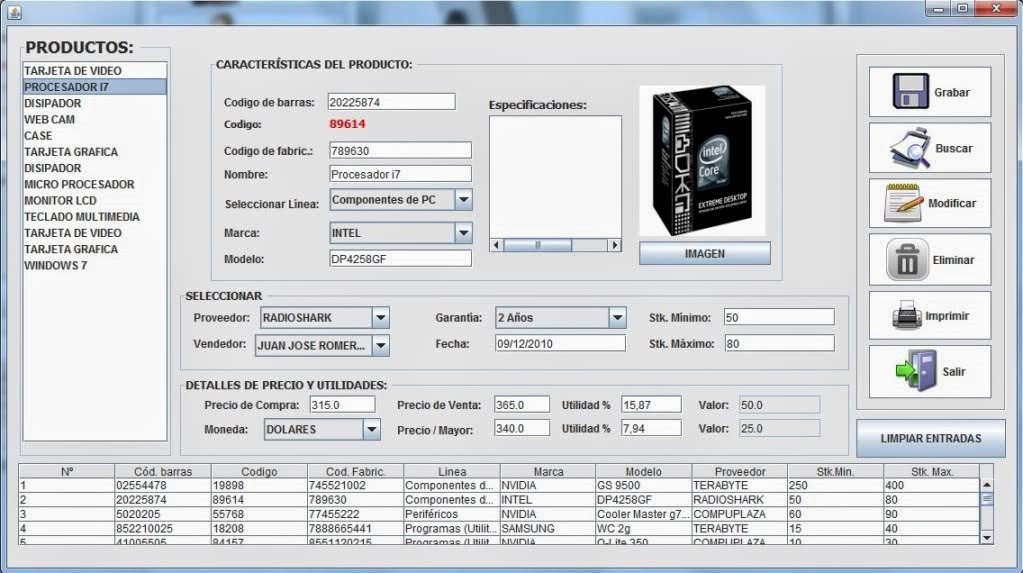Viewport: 1023px width, 573px height.
Task: Click the door arrow Salir icon
Action: click(x=917, y=371)
